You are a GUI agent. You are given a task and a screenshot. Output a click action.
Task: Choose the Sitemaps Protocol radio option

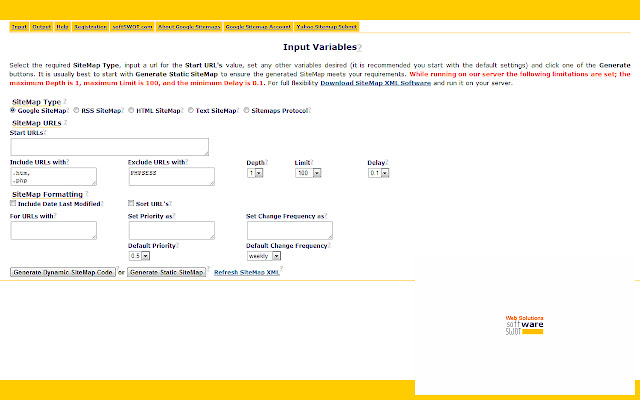247,110
